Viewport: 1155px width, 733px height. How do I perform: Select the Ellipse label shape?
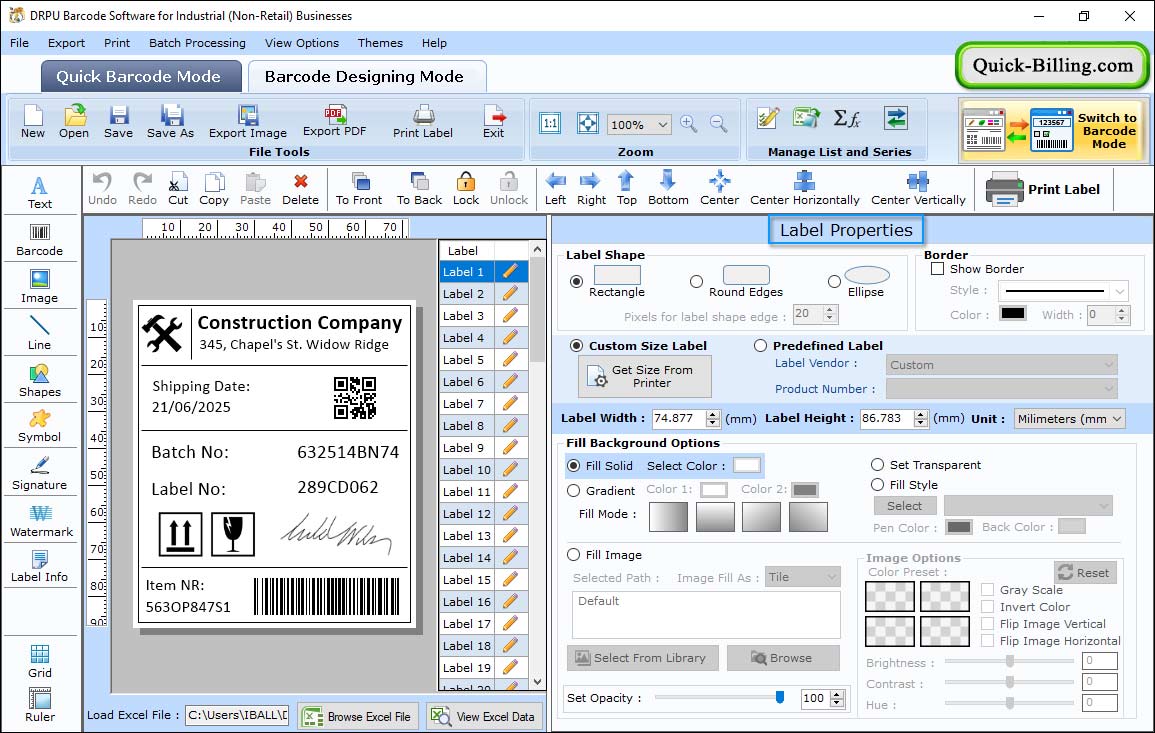click(x=834, y=281)
